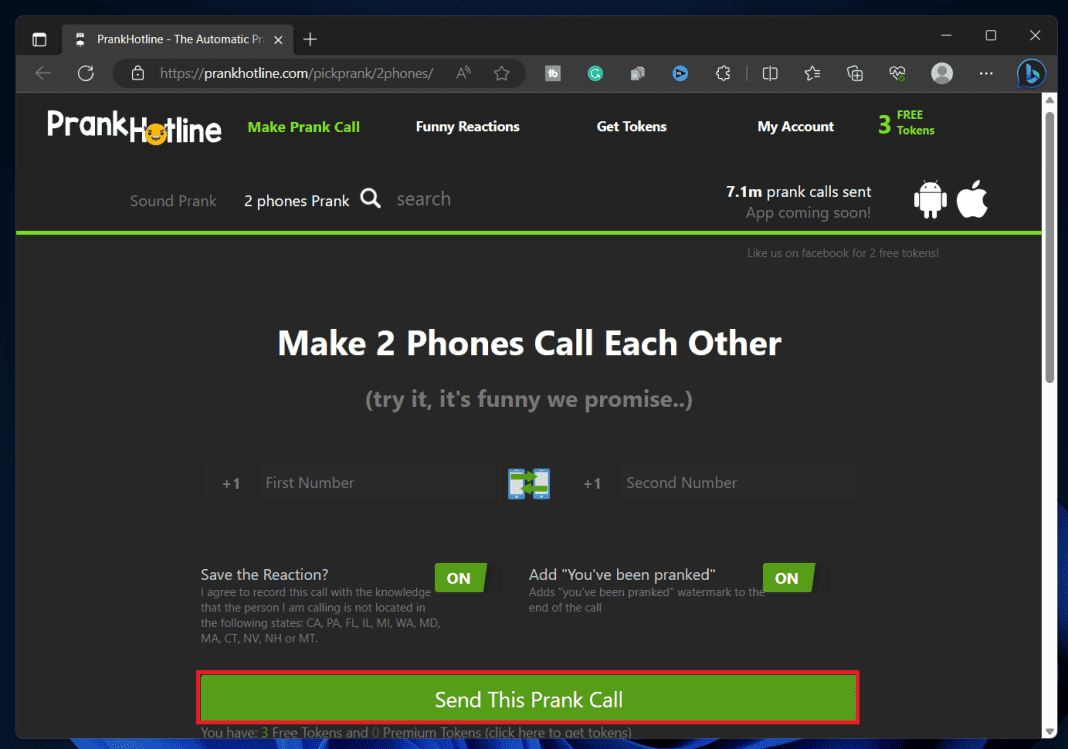This screenshot has height=749, width=1068.
Task: Open the search magnifier icon
Action: 370,199
